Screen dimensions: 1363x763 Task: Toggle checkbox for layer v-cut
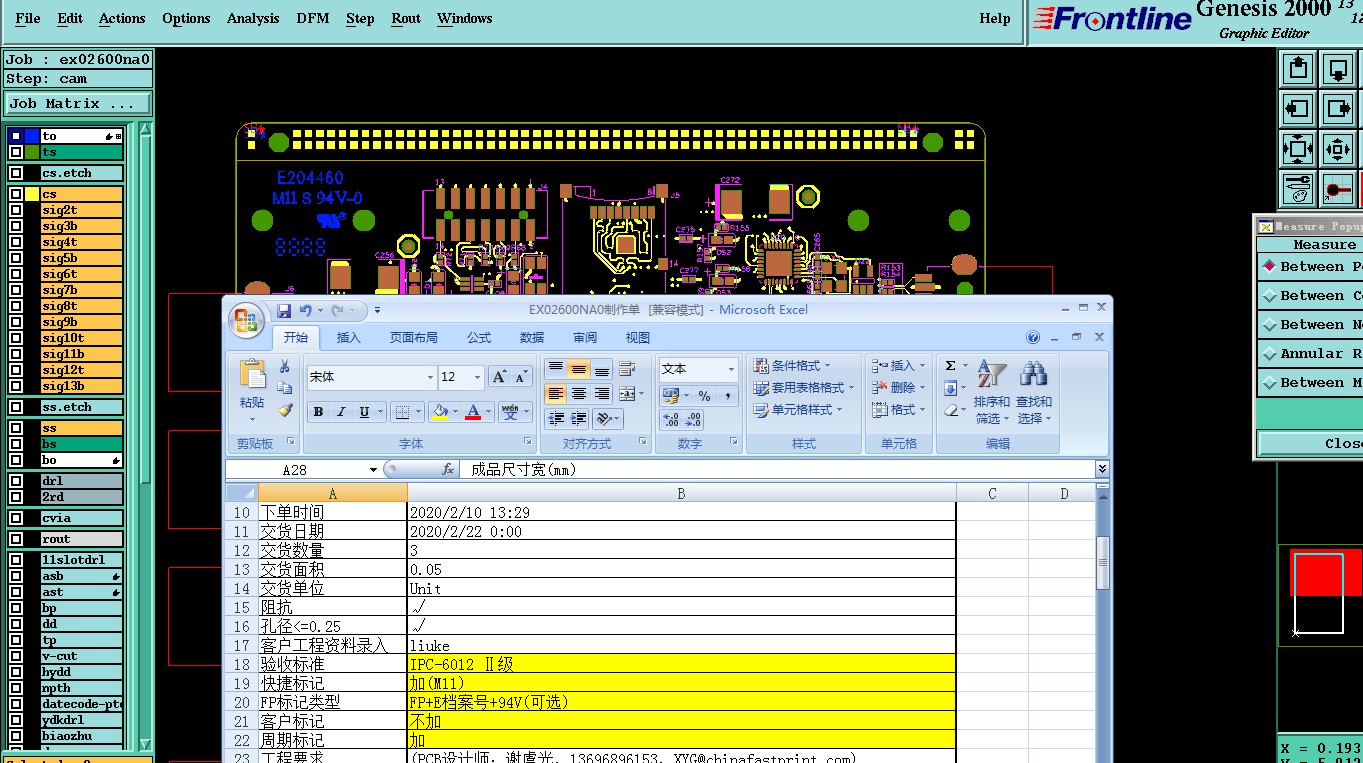pos(16,656)
